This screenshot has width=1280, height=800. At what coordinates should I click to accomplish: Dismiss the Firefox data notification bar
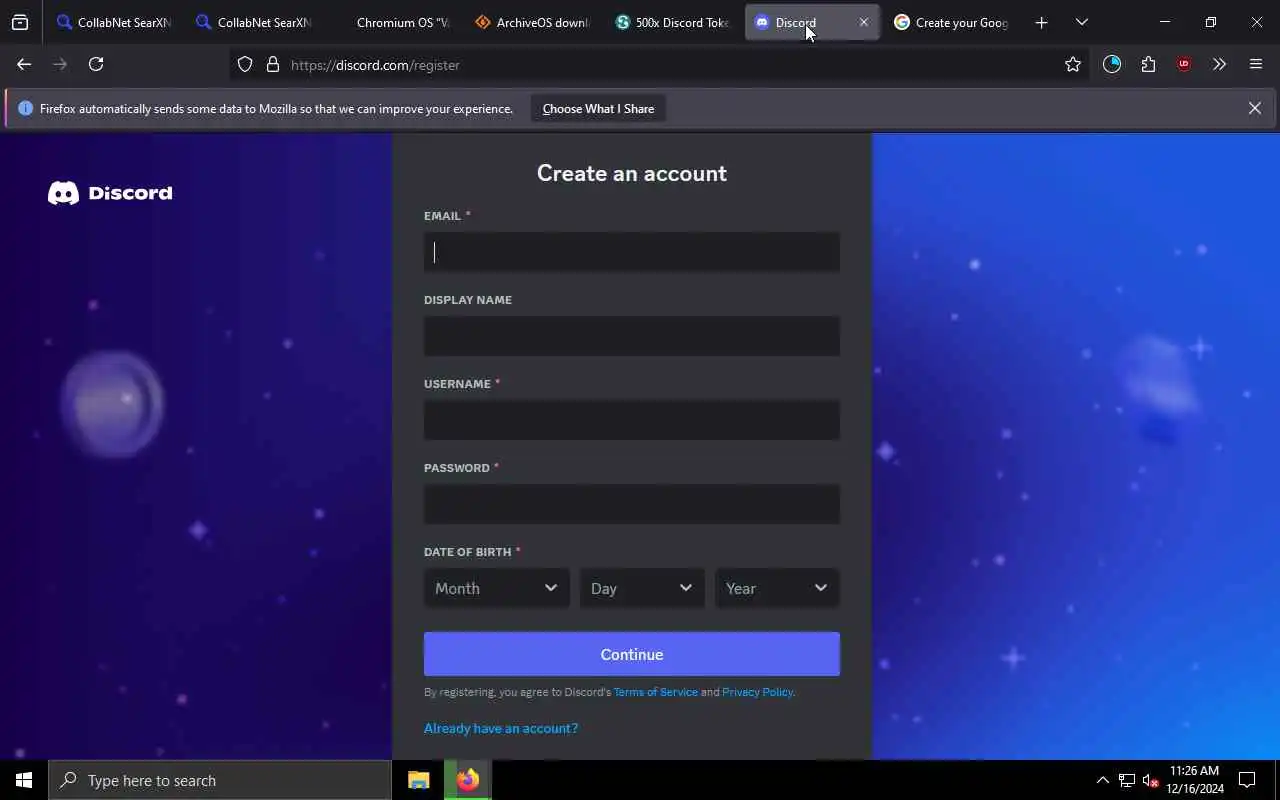tap(1254, 108)
